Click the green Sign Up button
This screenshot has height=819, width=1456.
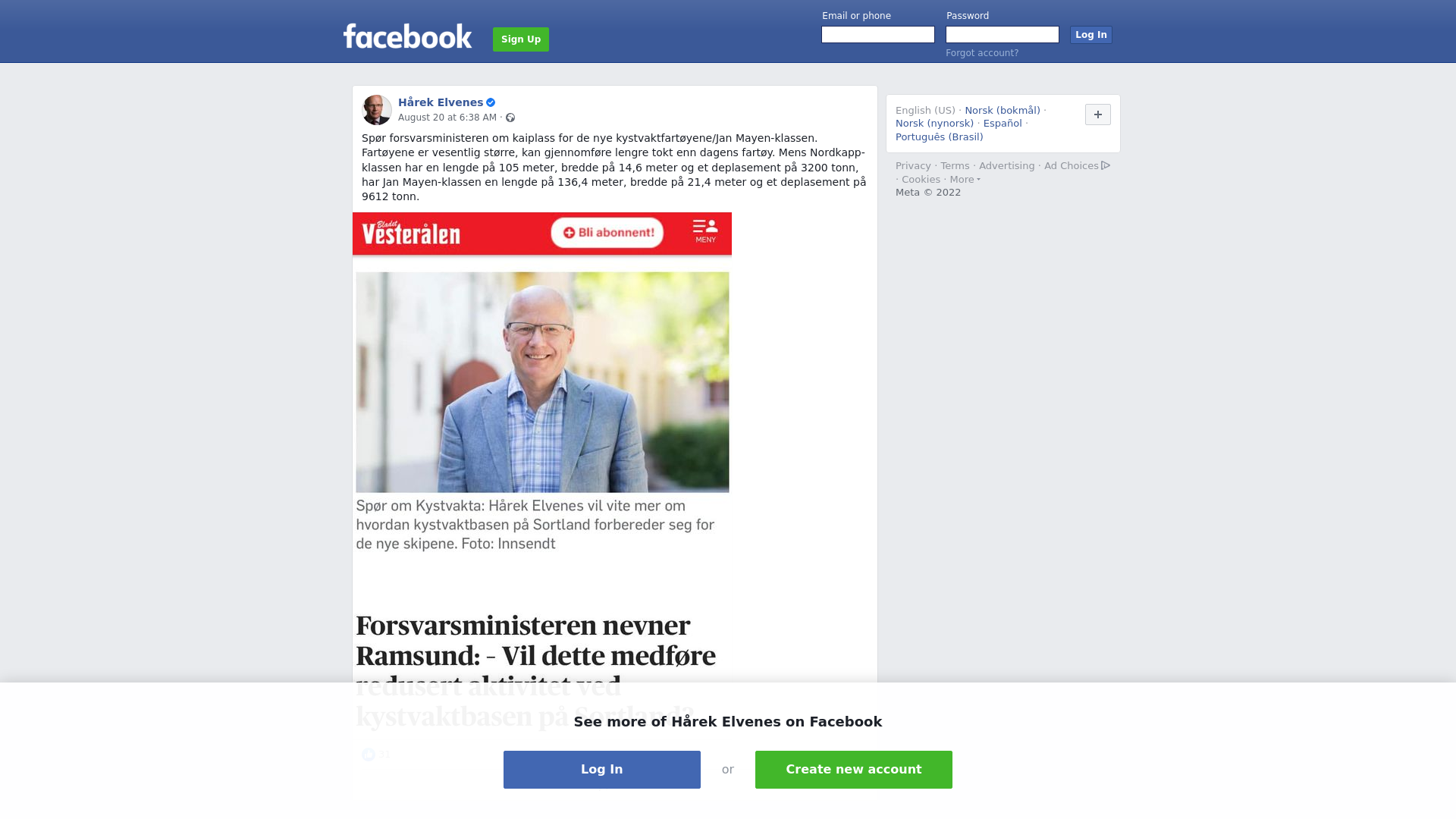pos(521,39)
